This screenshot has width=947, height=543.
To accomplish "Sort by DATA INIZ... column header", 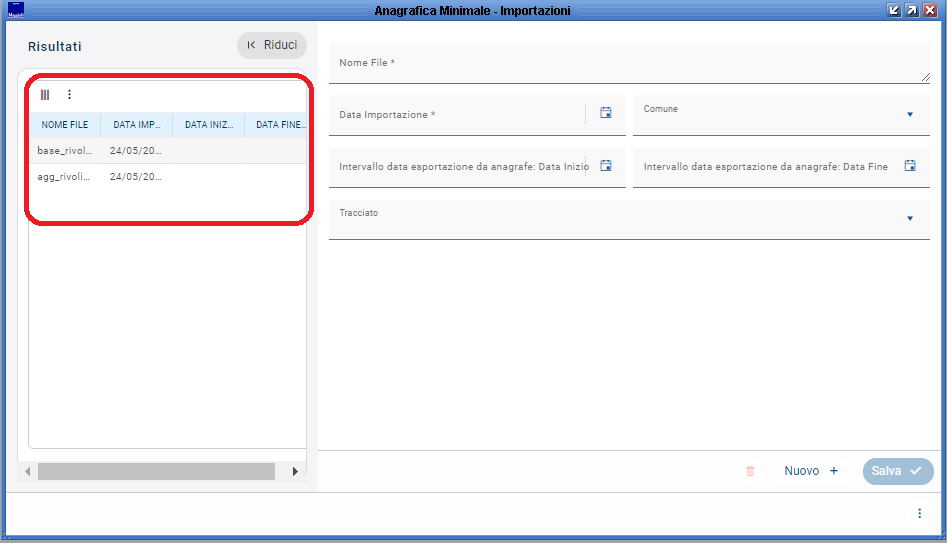I will 208,124.
